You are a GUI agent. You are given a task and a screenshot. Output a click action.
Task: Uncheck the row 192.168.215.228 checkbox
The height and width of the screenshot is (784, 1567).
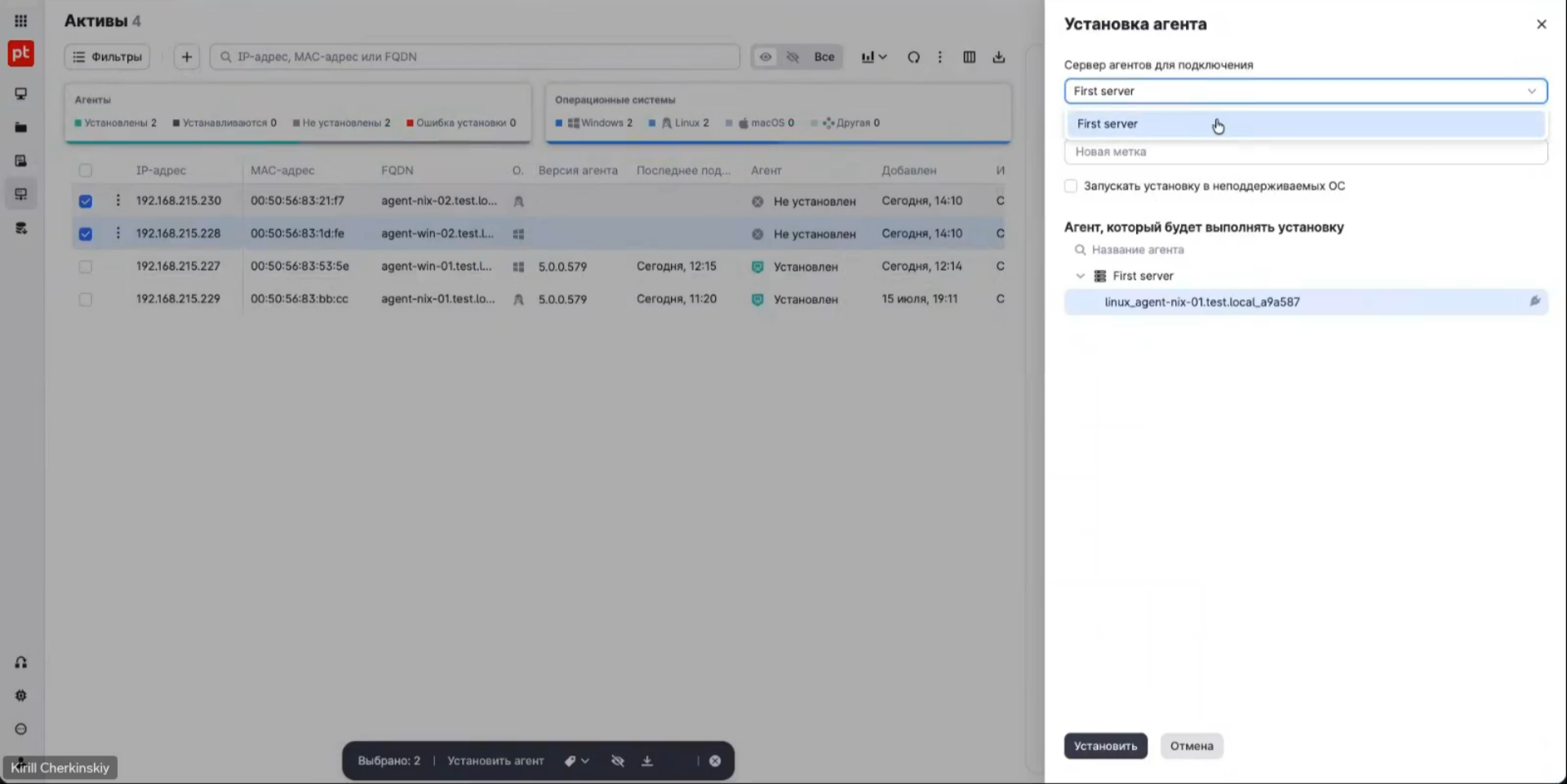[x=85, y=234]
